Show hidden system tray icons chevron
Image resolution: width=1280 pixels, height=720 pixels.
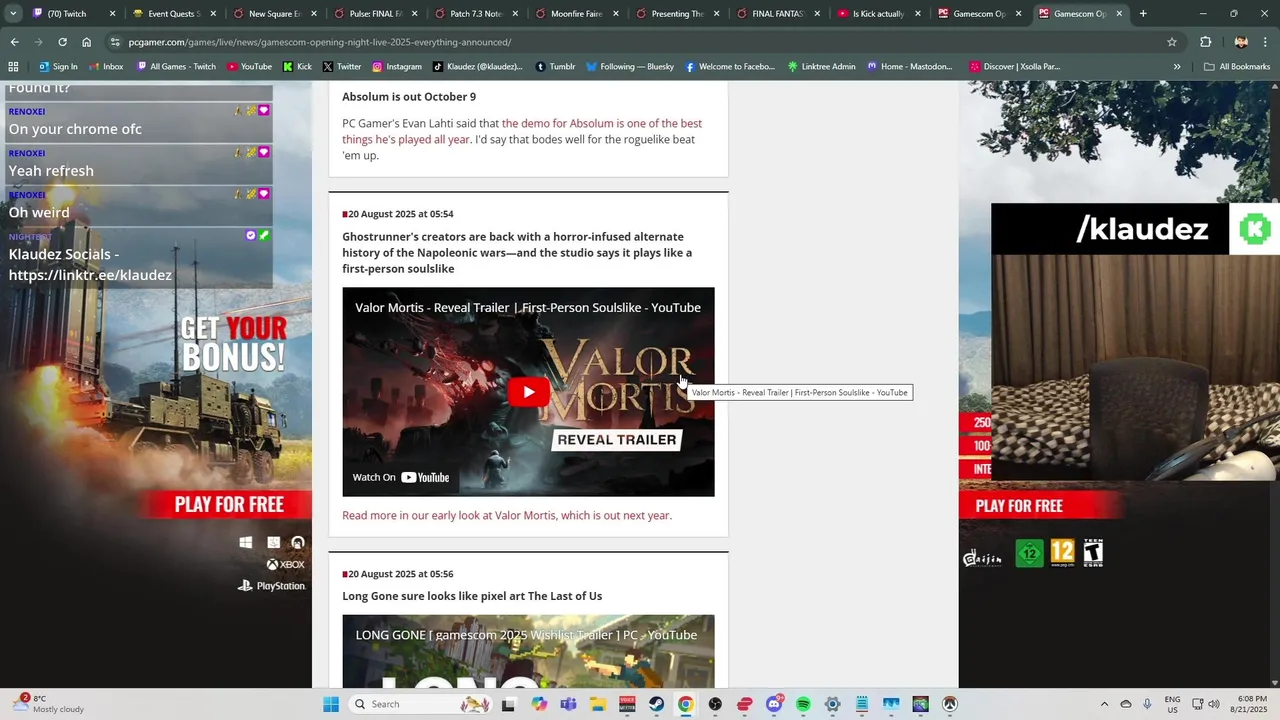pyautogui.click(x=1104, y=704)
